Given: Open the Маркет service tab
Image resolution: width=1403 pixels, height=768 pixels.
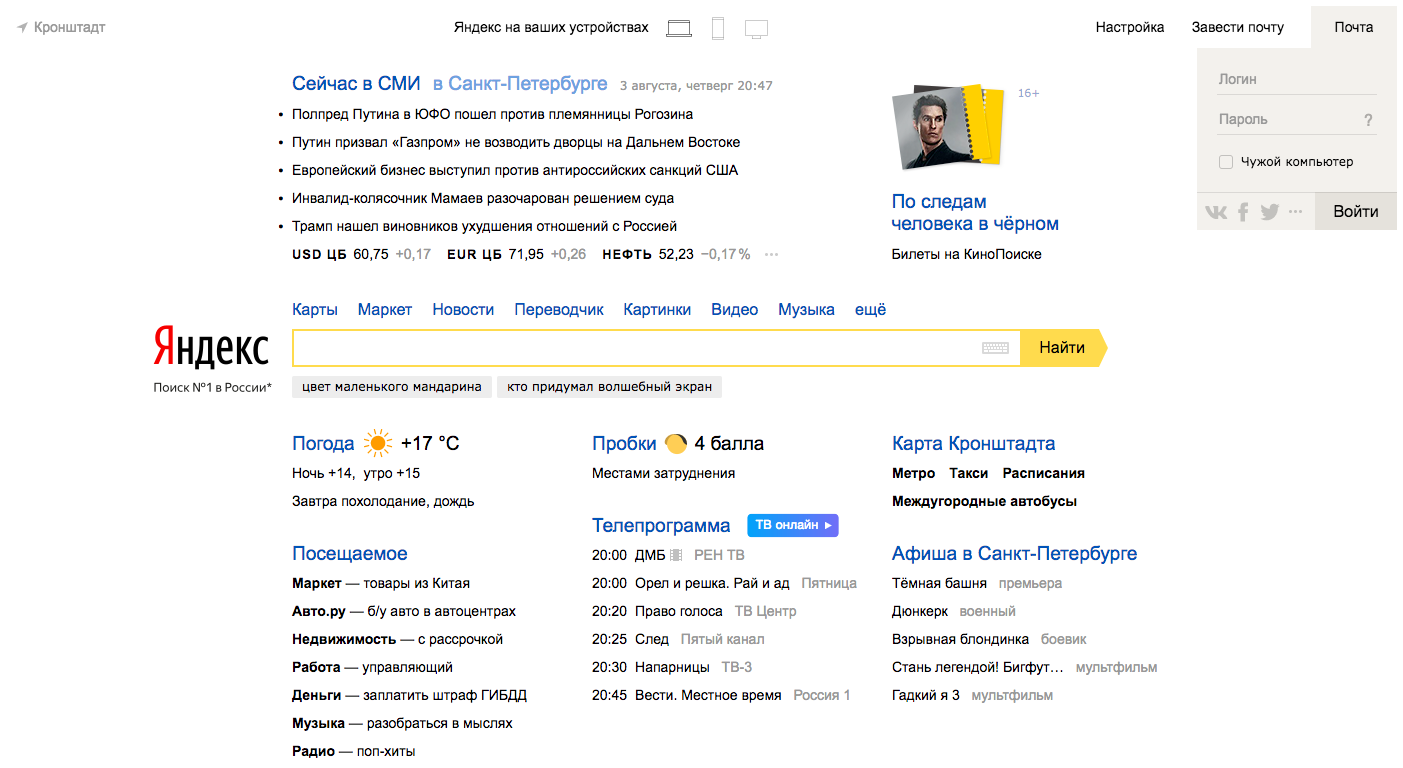Looking at the screenshot, I should (x=385, y=309).
